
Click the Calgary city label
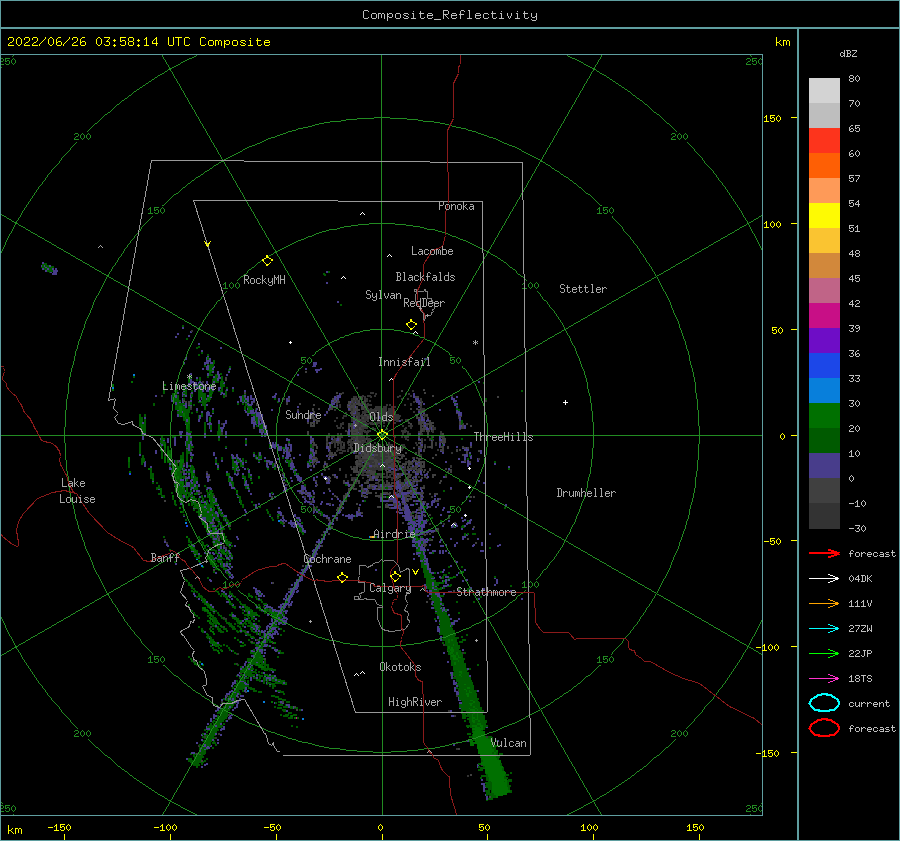click(x=390, y=588)
